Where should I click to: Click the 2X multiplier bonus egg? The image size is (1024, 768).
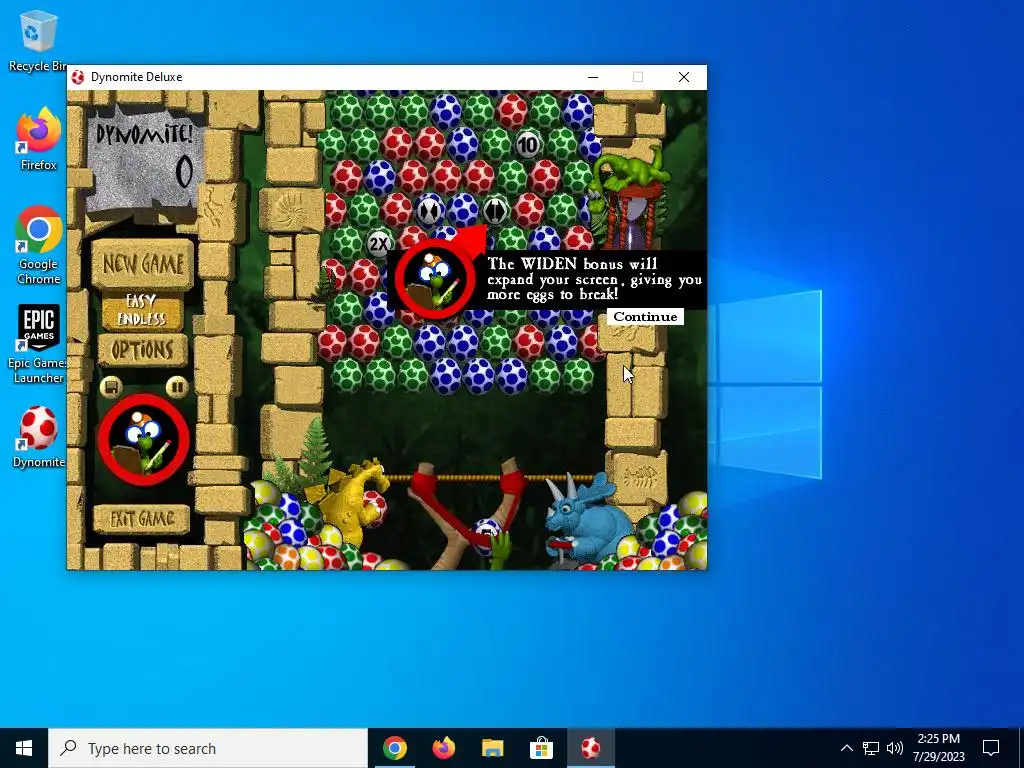tap(379, 244)
